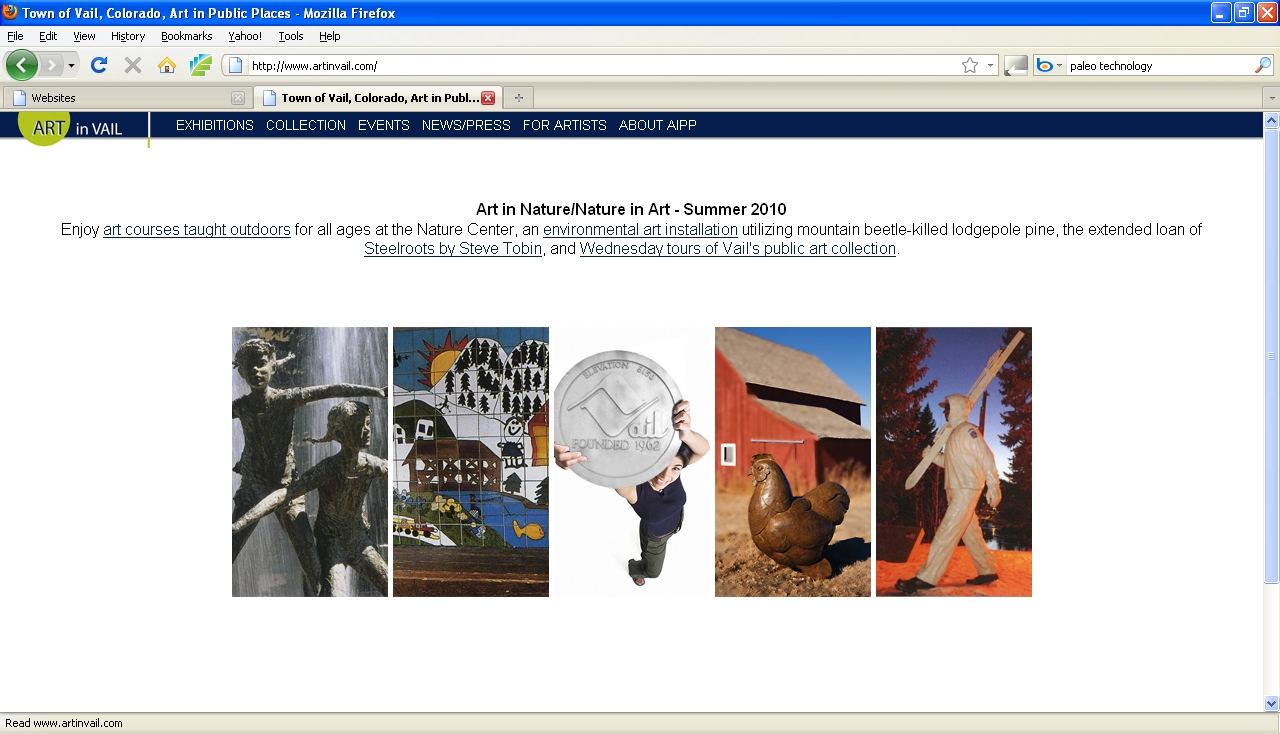Image resolution: width=1280 pixels, height=734 pixels.
Task: Click the bronze children sculpture thumbnail
Action: (x=310, y=462)
